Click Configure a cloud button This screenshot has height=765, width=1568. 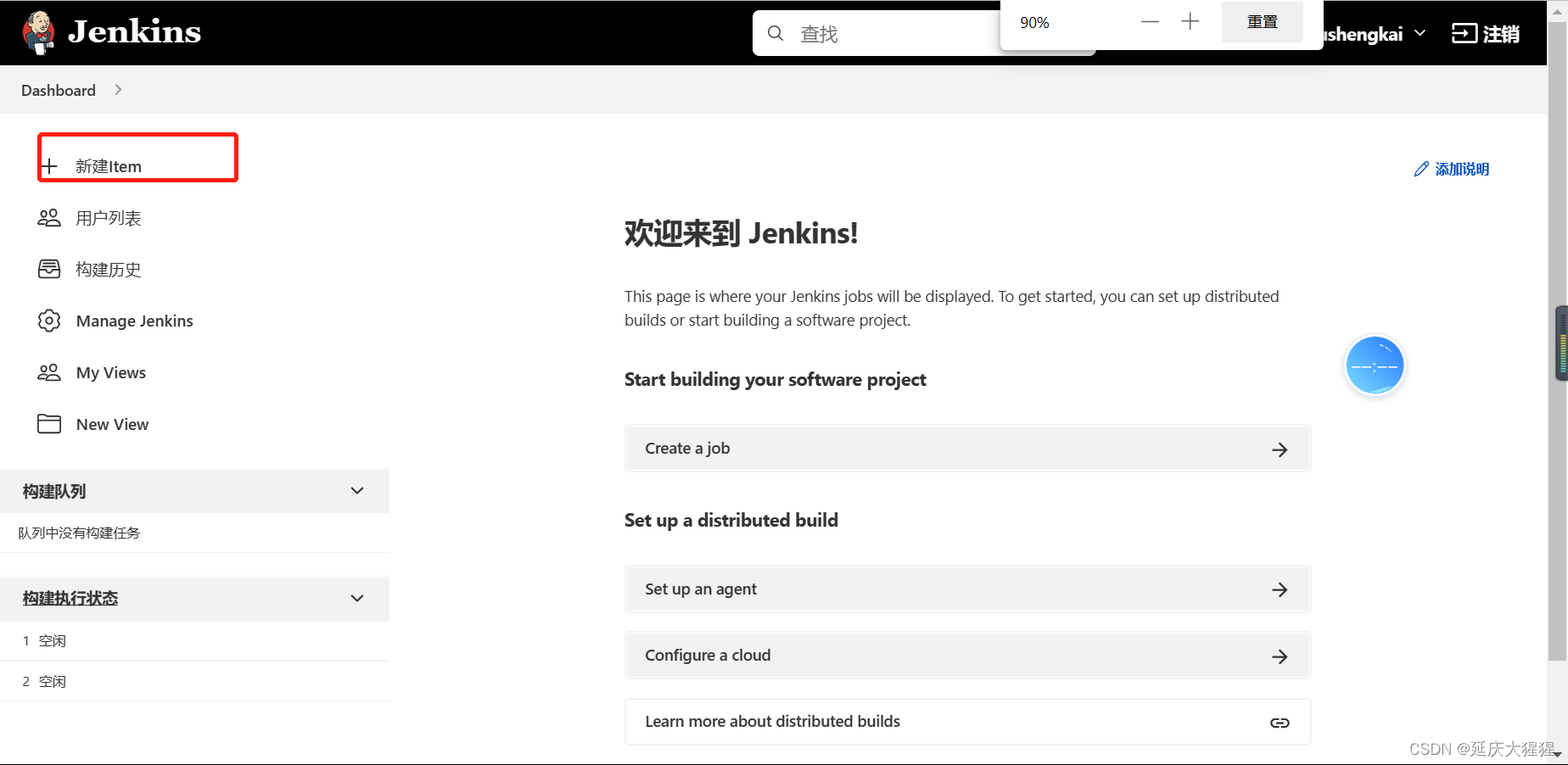pos(968,656)
